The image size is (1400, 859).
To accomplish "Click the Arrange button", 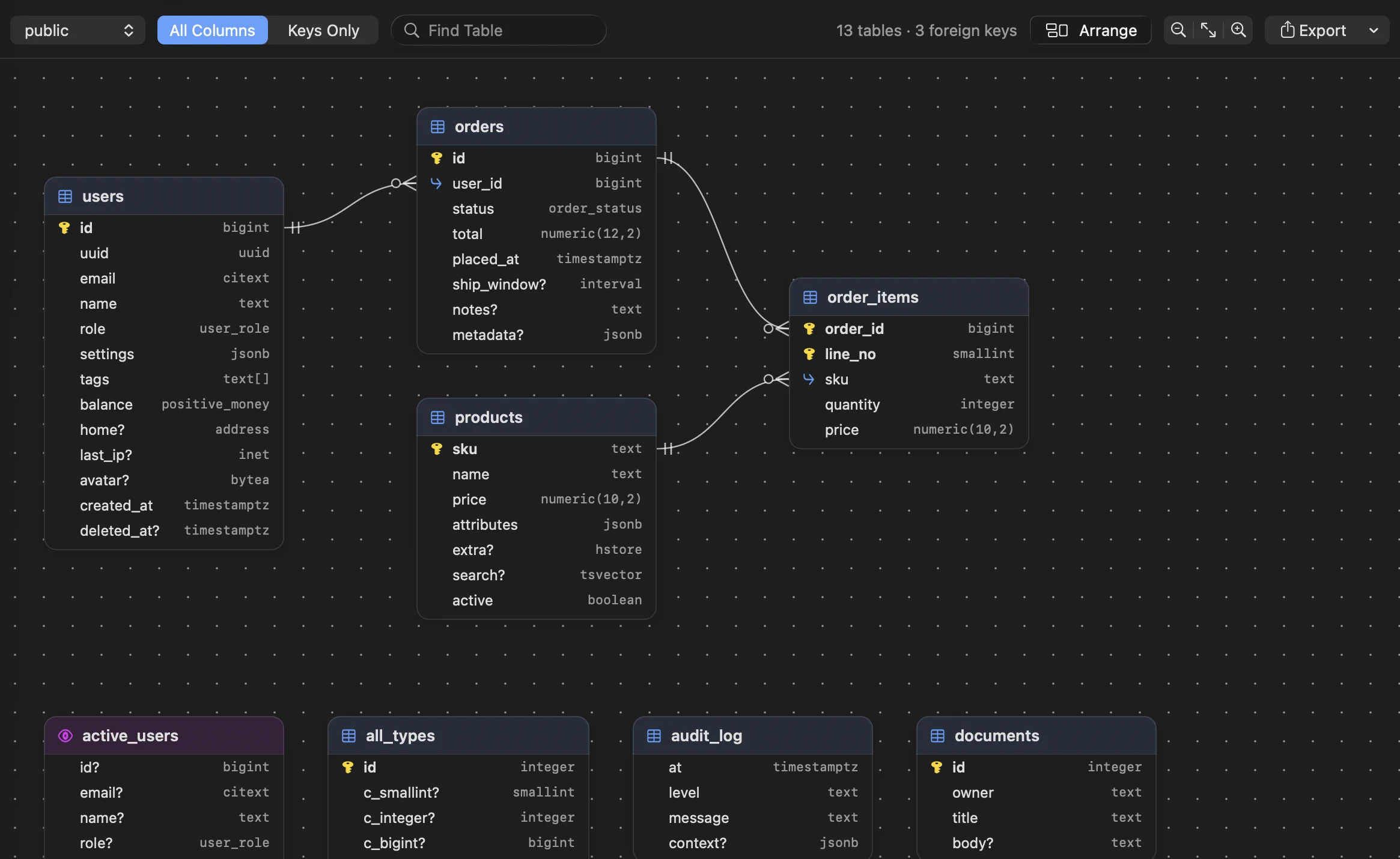I will click(x=1091, y=30).
